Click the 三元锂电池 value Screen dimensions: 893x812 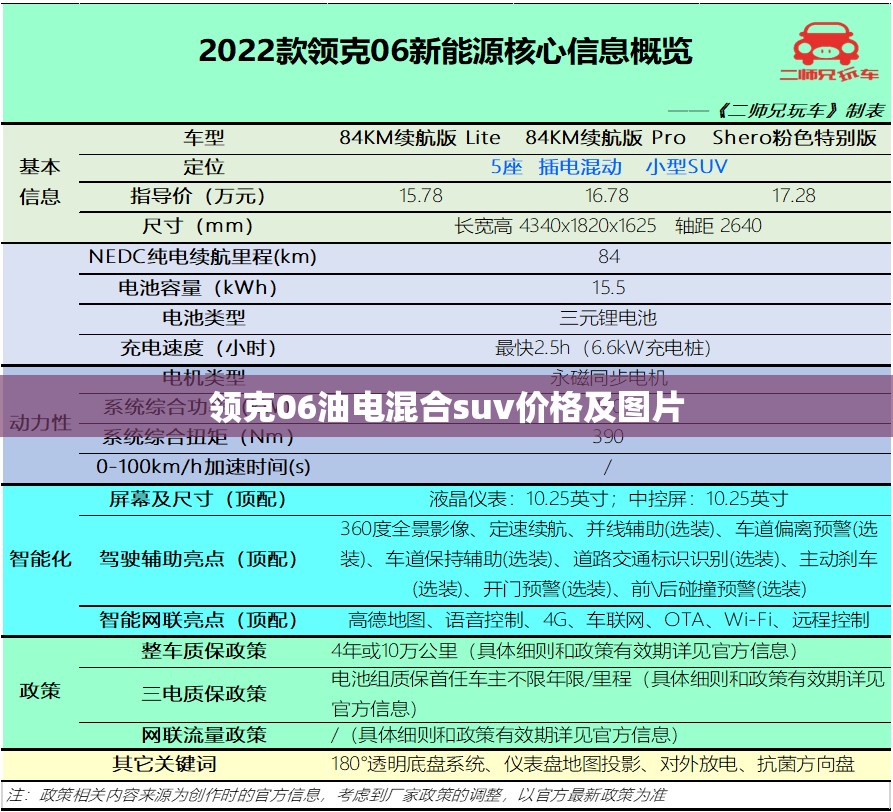point(608,318)
